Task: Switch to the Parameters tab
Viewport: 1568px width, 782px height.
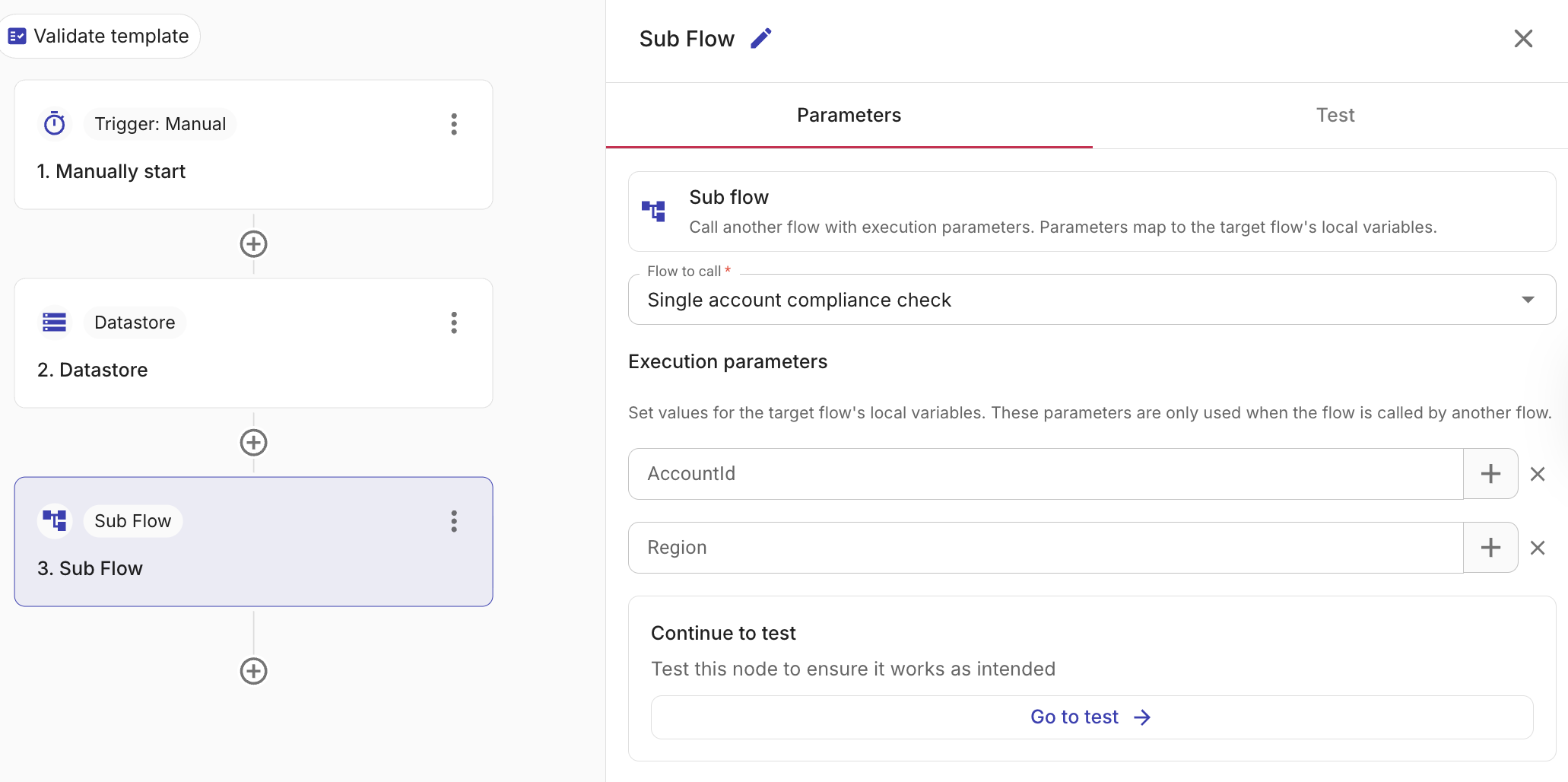Action: (x=849, y=115)
